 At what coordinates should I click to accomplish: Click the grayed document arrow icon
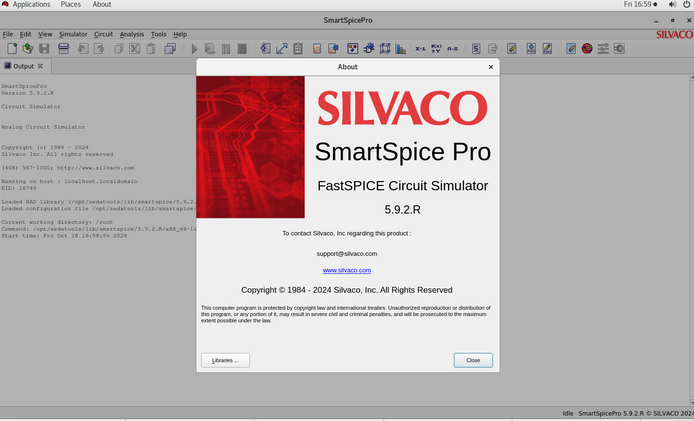pos(493,49)
